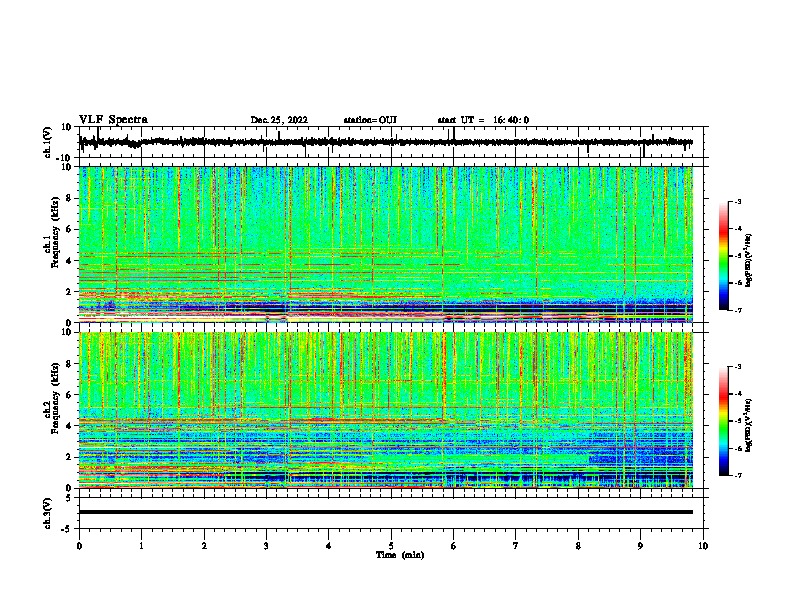This screenshot has width=792, height=612.
Task: Click time axis tick label "10"
Action: (703, 545)
